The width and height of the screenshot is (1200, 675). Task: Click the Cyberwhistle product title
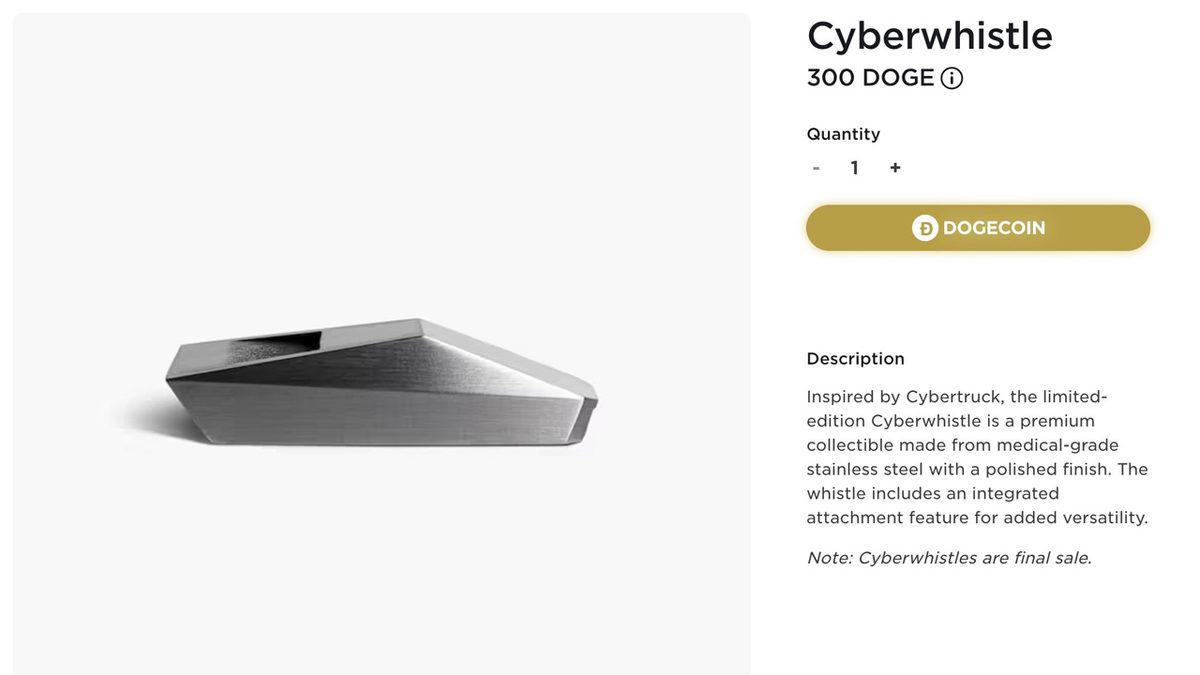coord(930,36)
